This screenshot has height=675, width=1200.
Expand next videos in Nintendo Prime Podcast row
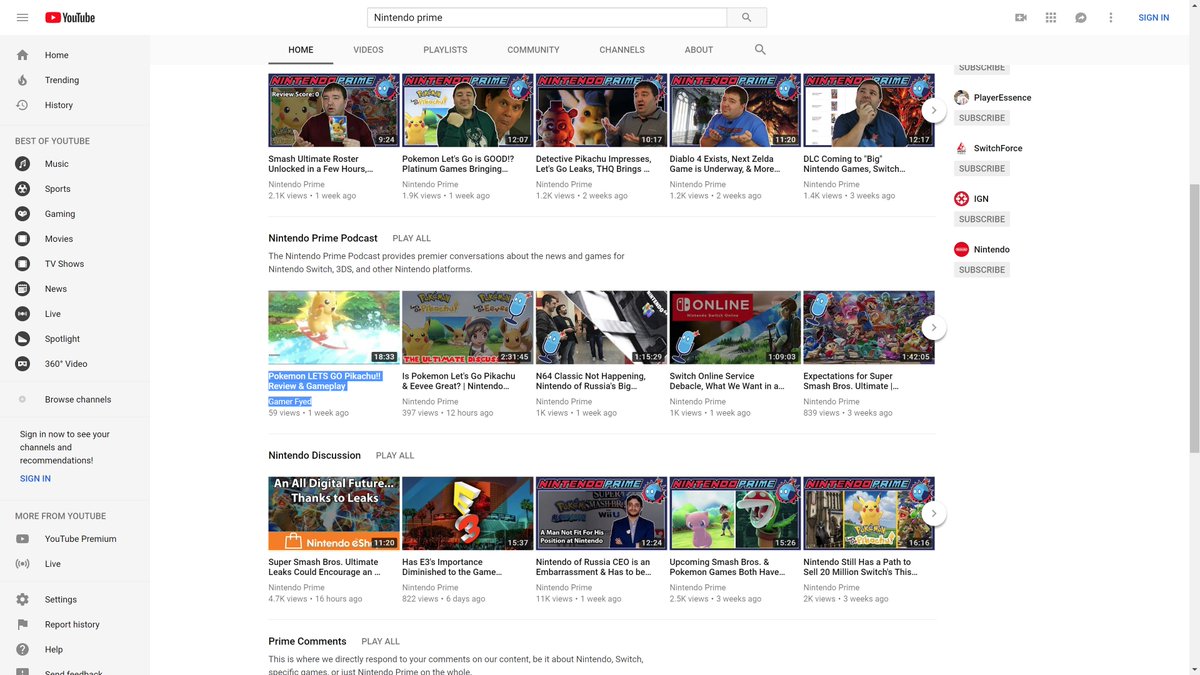click(x=933, y=327)
